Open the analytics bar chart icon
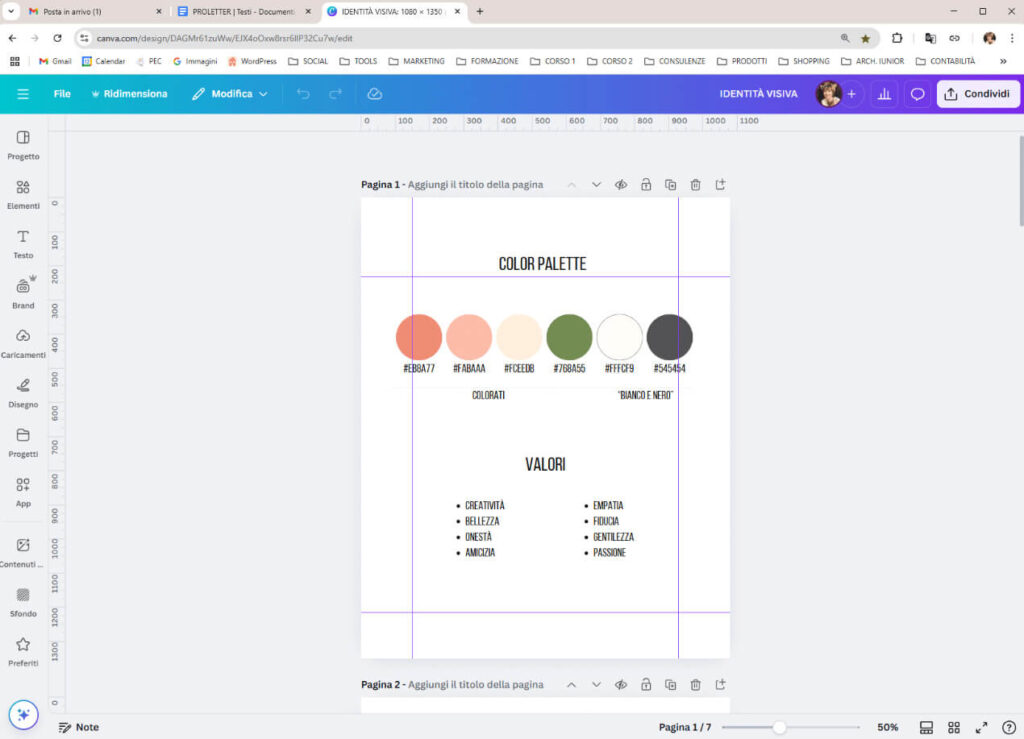 [884, 94]
